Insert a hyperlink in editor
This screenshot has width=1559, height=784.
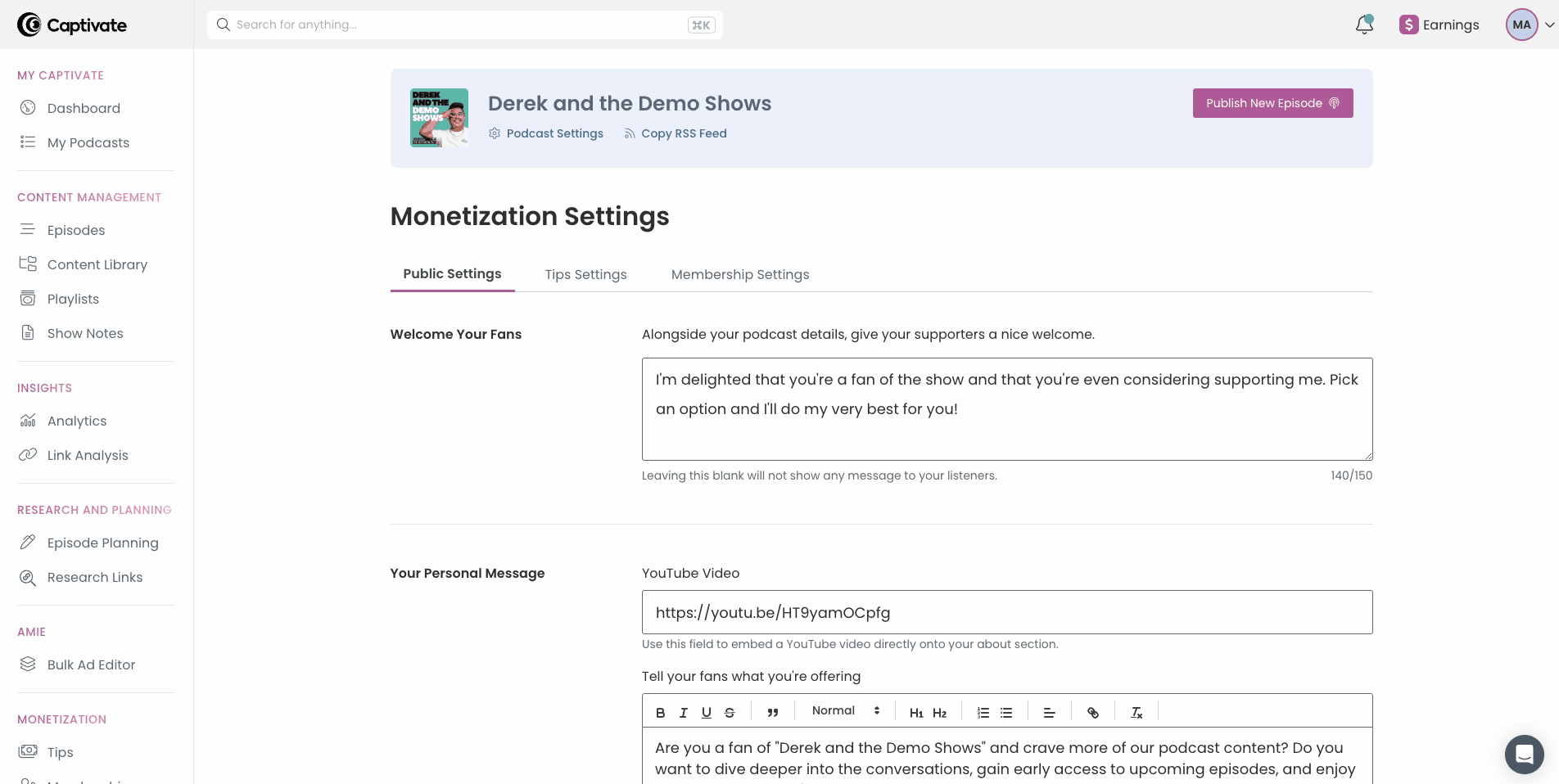(x=1093, y=713)
